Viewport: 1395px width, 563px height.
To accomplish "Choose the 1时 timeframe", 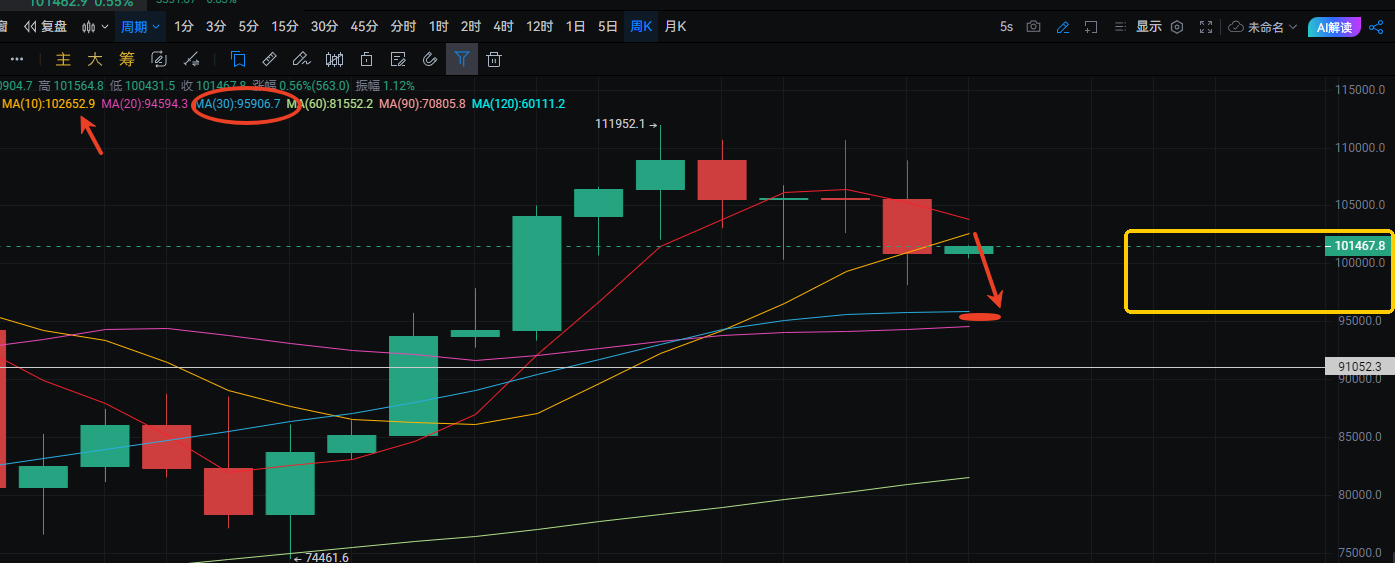I will [438, 27].
